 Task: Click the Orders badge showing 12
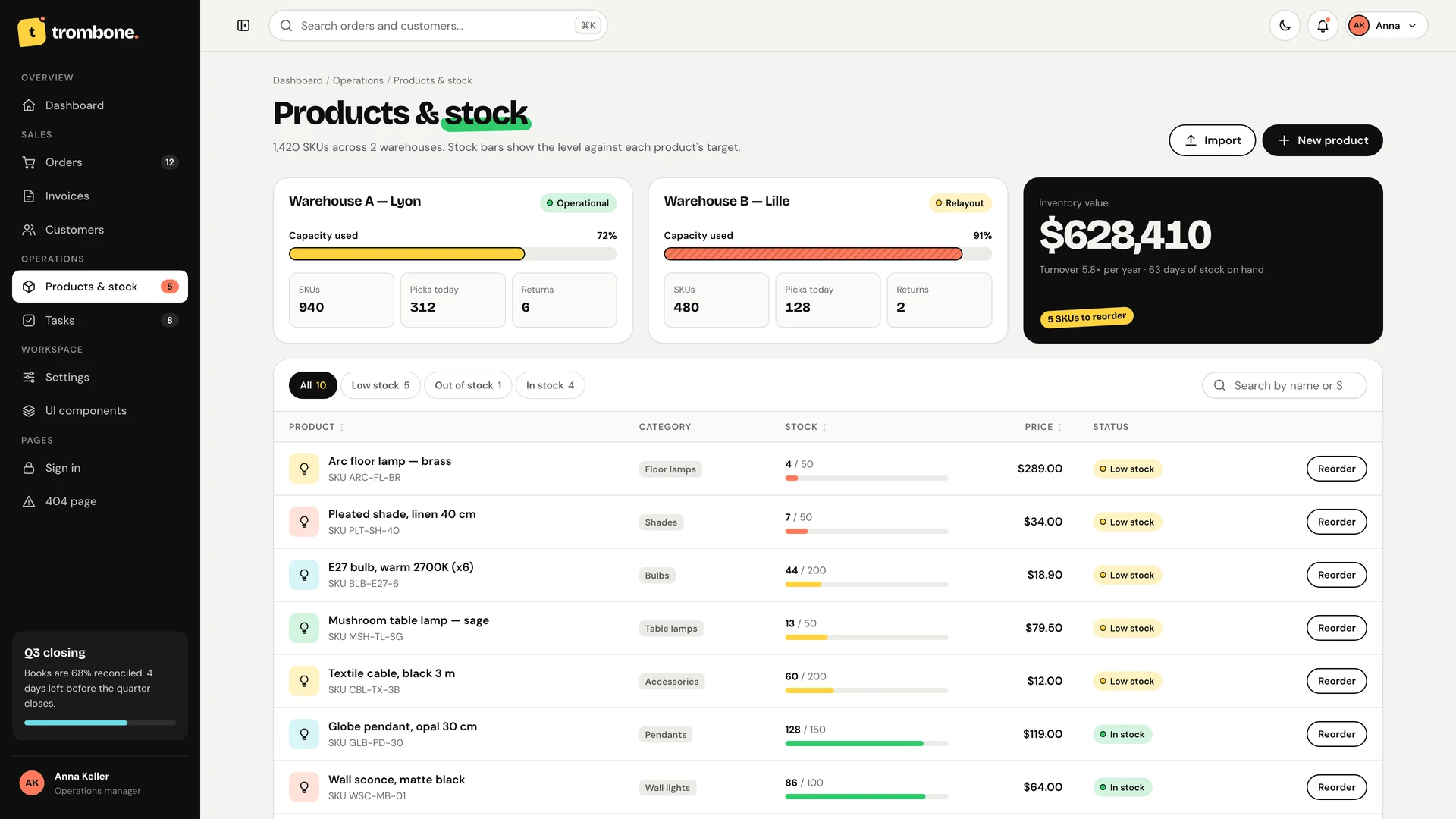coord(170,162)
